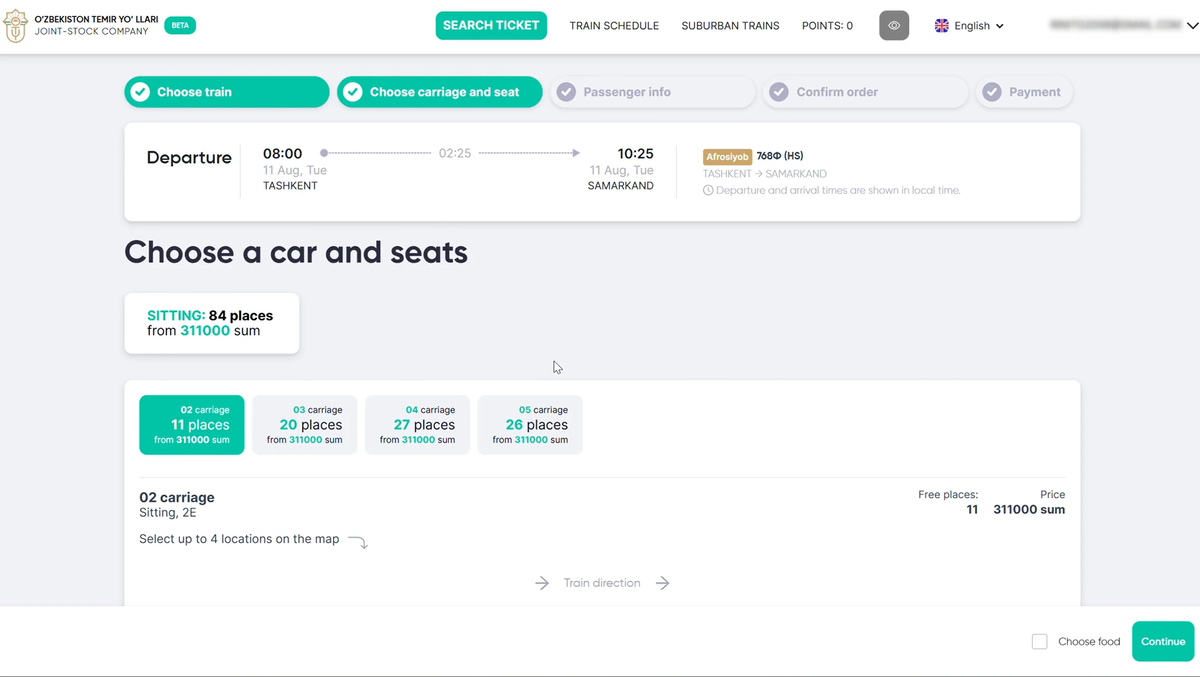Go to the Choose train step

[x=227, y=92]
